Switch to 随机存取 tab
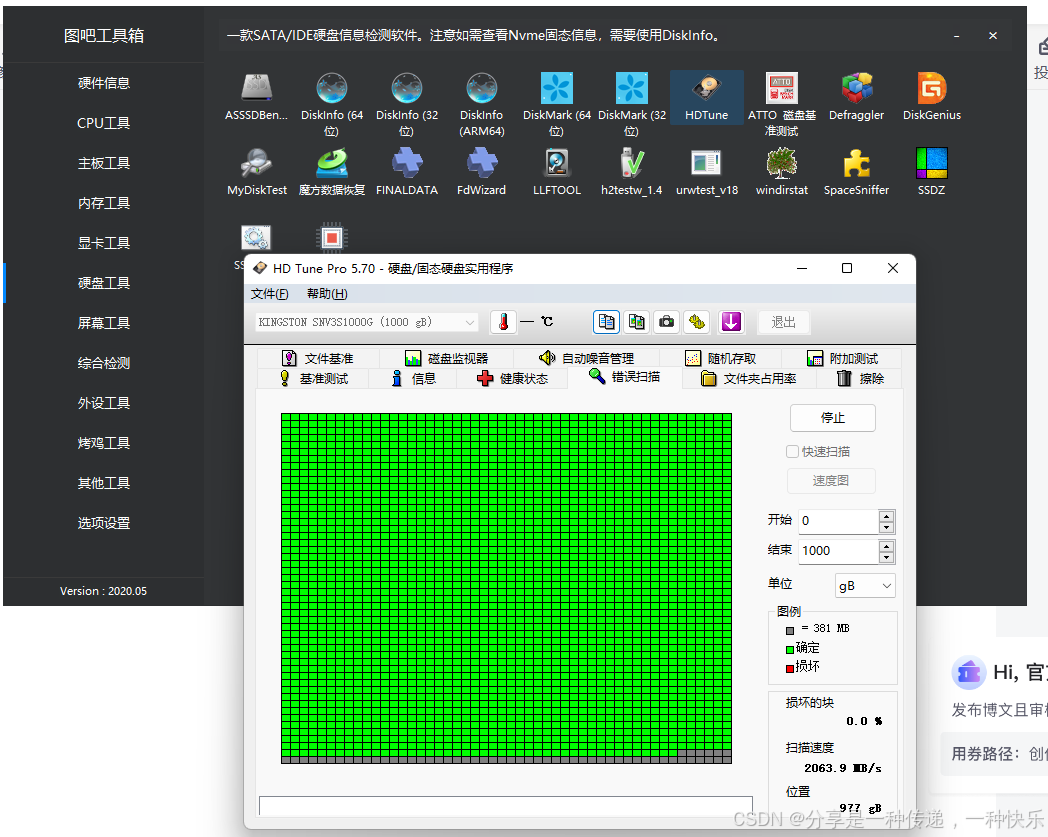 720,358
